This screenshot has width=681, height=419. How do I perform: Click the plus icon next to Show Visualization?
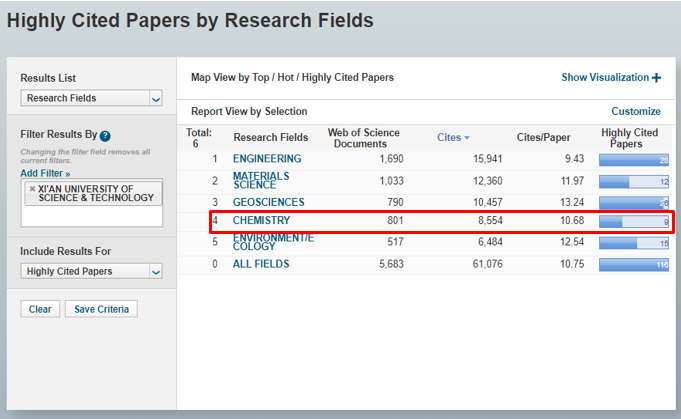click(x=656, y=78)
